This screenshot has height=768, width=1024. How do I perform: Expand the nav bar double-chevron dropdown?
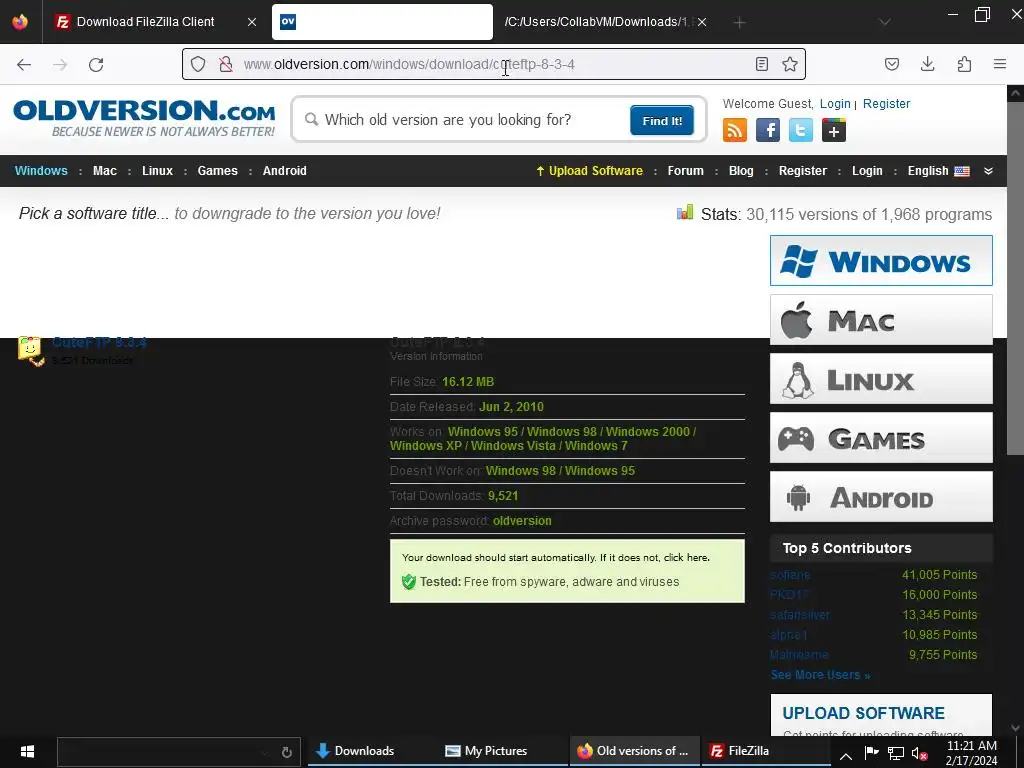[988, 170]
